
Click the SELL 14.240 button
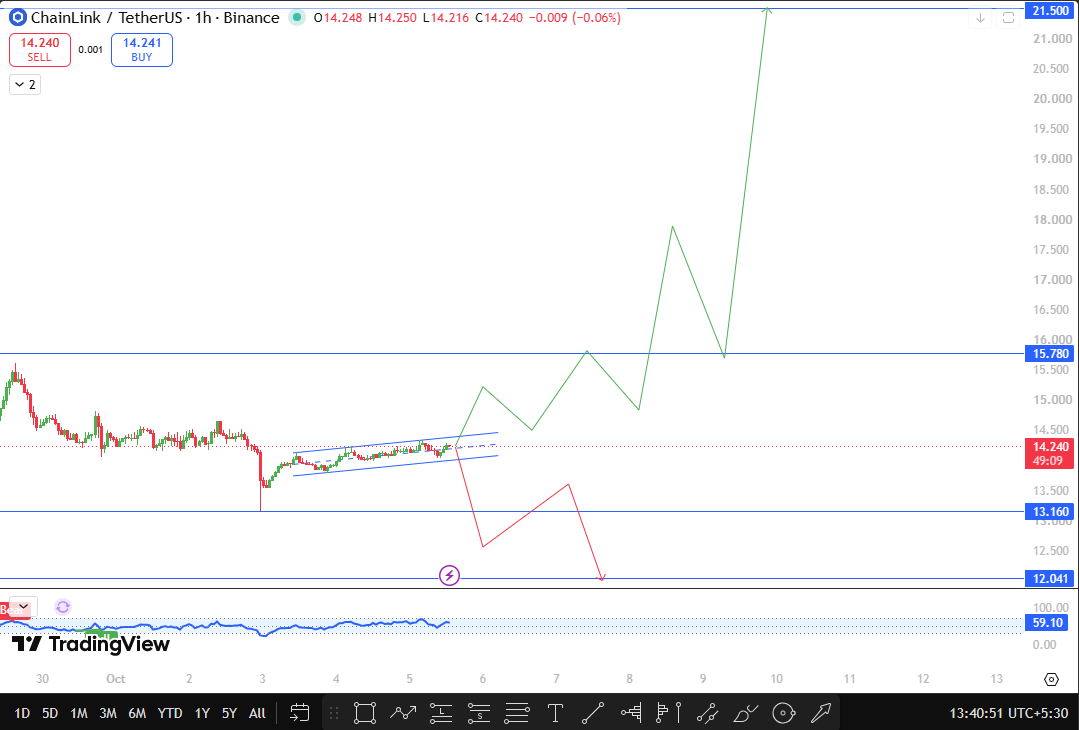[40, 50]
